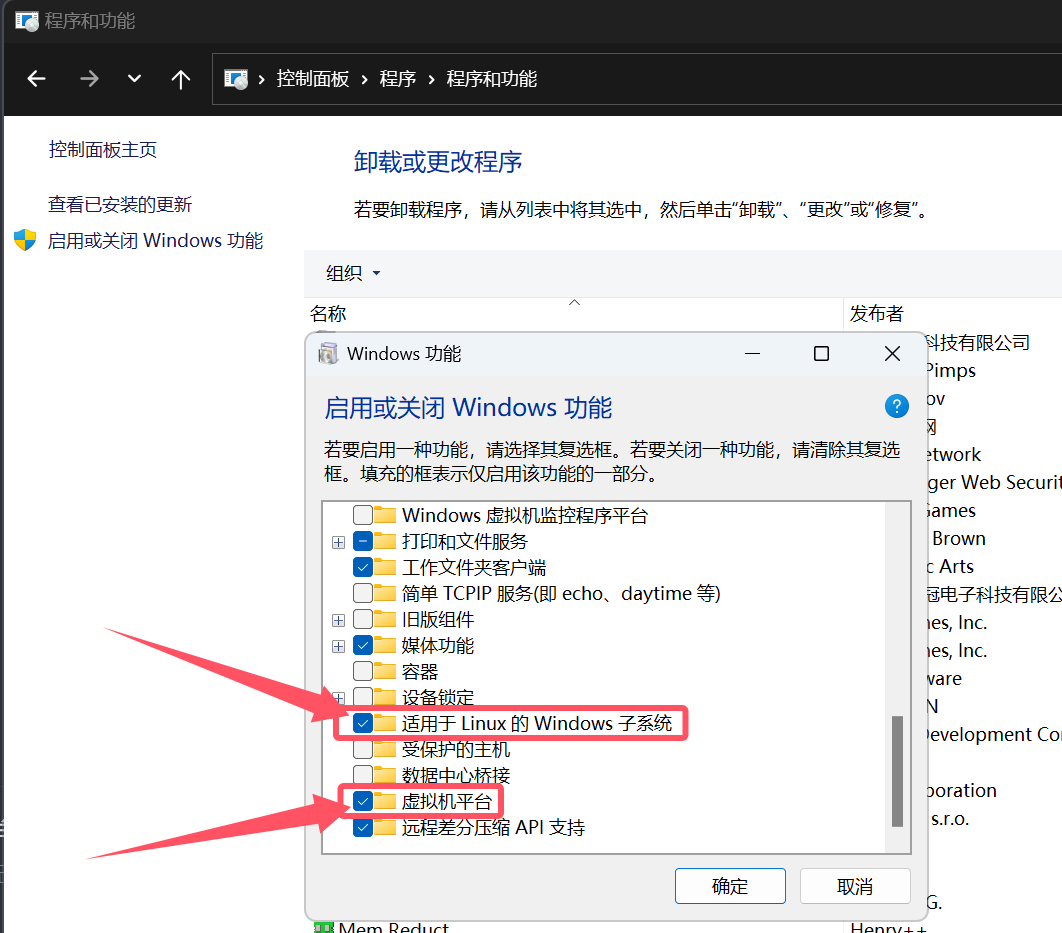Screen dimensions: 1062x933
Task: Click shield icon beside 启用或关闭 Windows 功能
Action: click(25, 240)
